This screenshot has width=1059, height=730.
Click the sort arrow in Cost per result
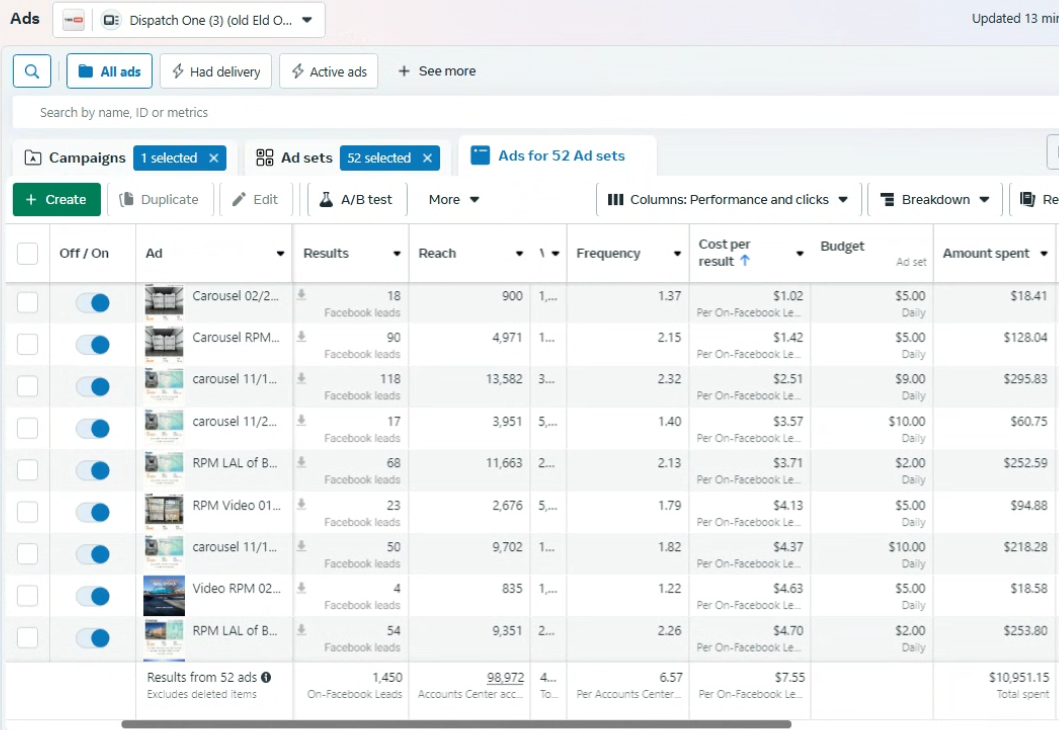point(744,261)
